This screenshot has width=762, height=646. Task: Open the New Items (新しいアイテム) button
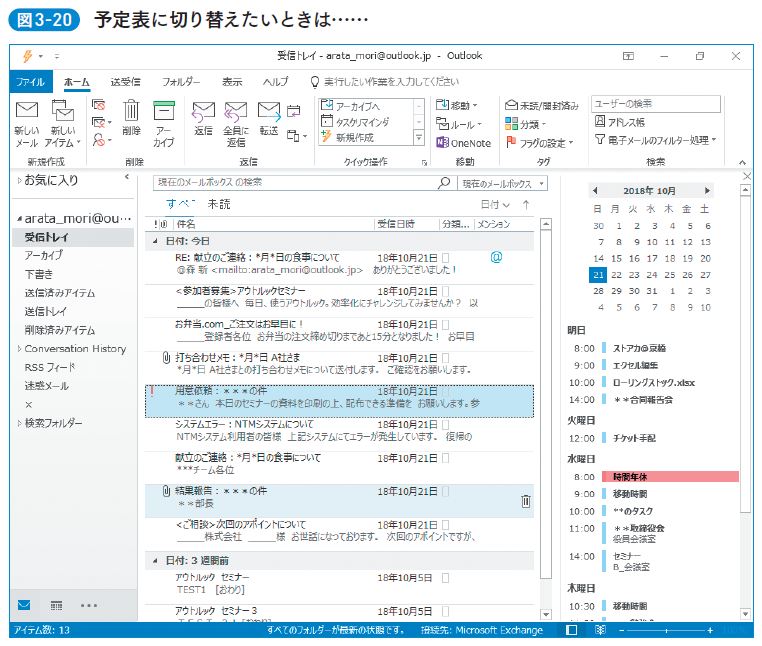63,123
